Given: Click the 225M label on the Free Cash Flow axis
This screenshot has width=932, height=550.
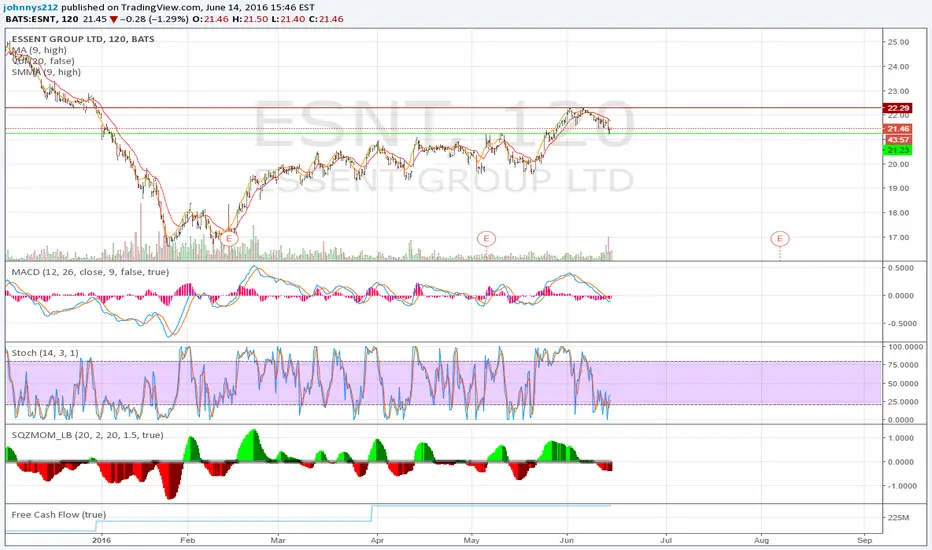Looking at the screenshot, I should point(898,518).
